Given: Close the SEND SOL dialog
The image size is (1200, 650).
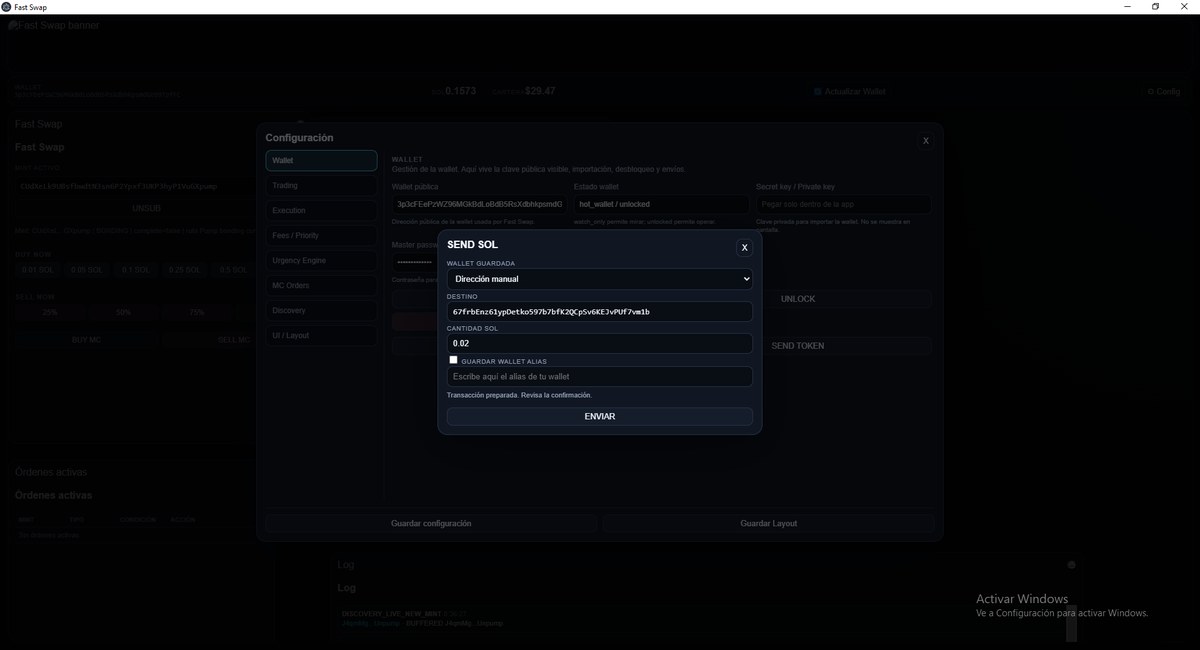Looking at the screenshot, I should point(744,247).
